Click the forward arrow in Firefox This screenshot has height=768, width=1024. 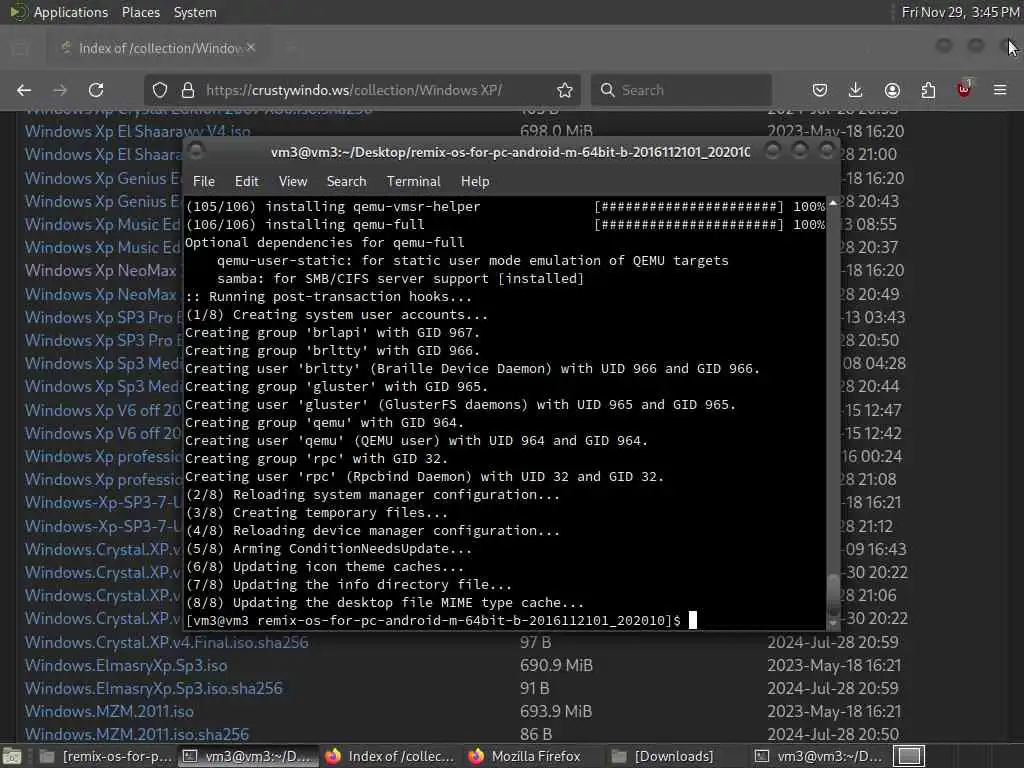pos(60,90)
